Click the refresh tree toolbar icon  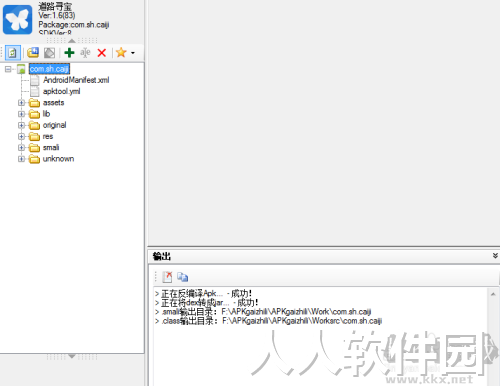point(13,53)
